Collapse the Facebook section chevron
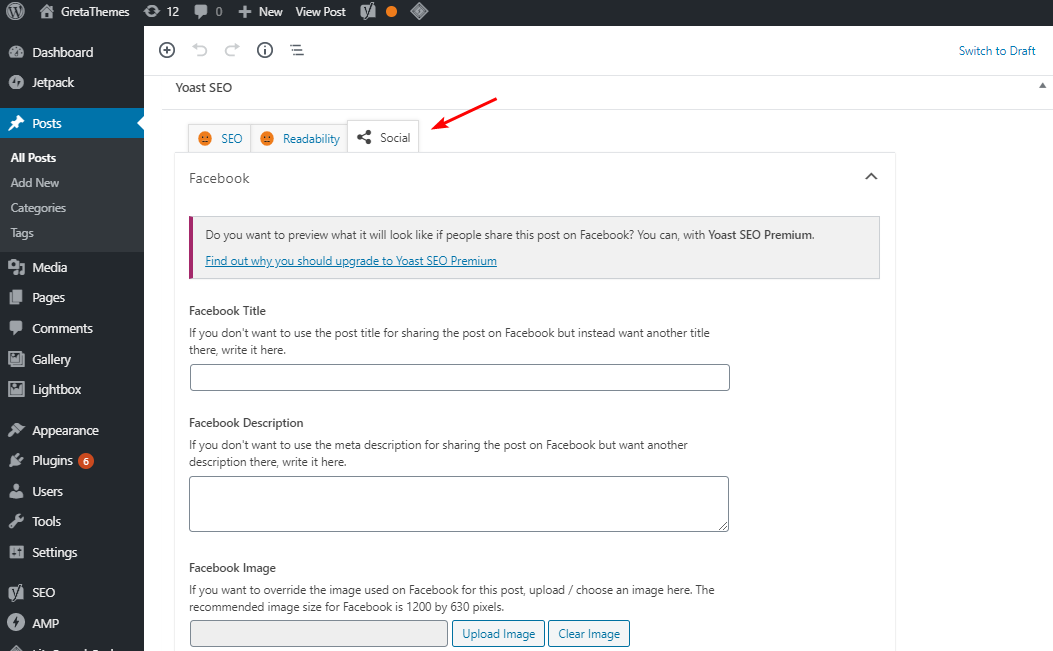Image resolution: width=1053 pixels, height=651 pixels. [871, 177]
